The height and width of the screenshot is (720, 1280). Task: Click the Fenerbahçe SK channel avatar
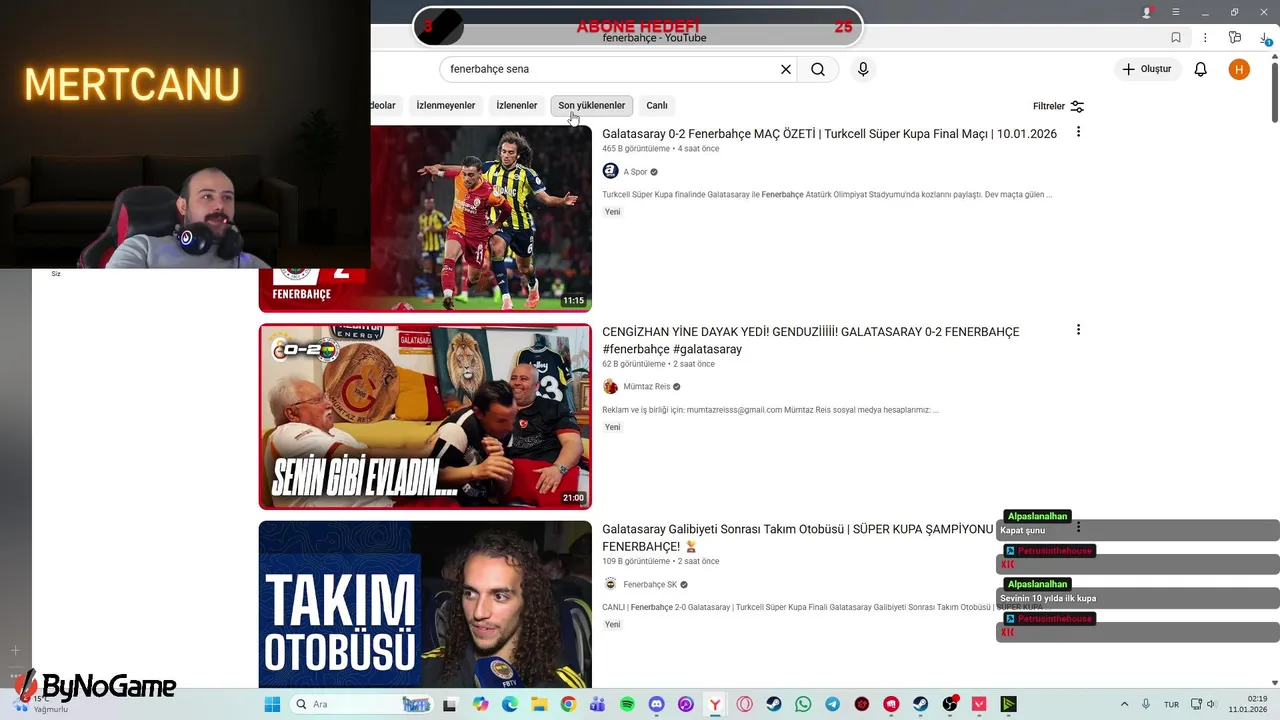[610, 585]
